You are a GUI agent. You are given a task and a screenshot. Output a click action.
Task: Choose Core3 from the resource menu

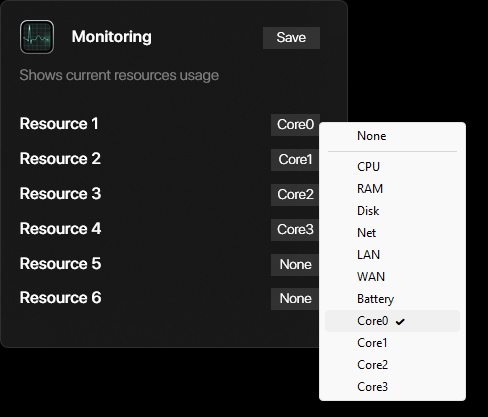pyautogui.click(x=392, y=387)
